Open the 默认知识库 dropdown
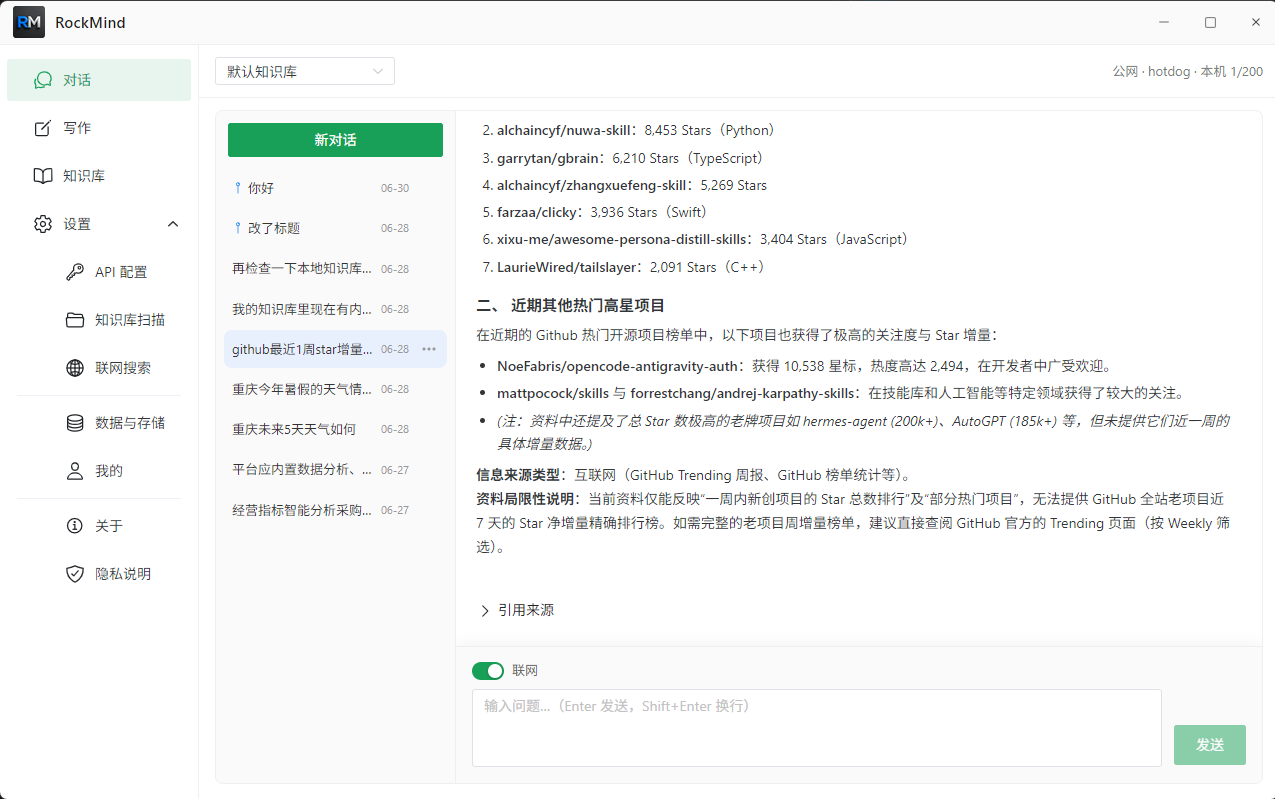1275x799 pixels. [305, 71]
